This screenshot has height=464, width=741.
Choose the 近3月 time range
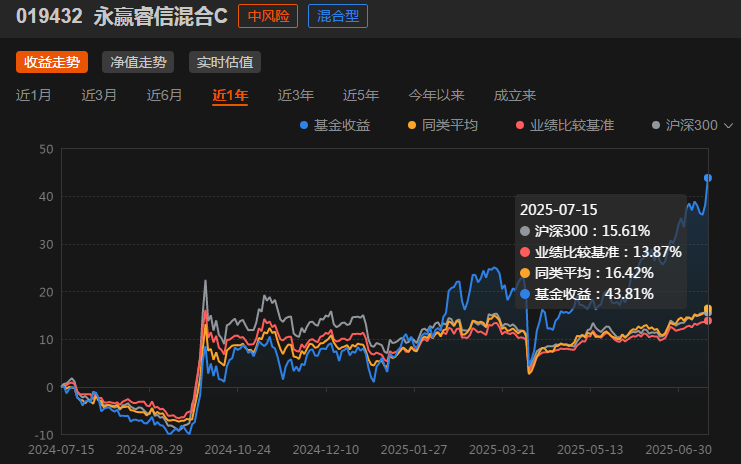coord(99,95)
